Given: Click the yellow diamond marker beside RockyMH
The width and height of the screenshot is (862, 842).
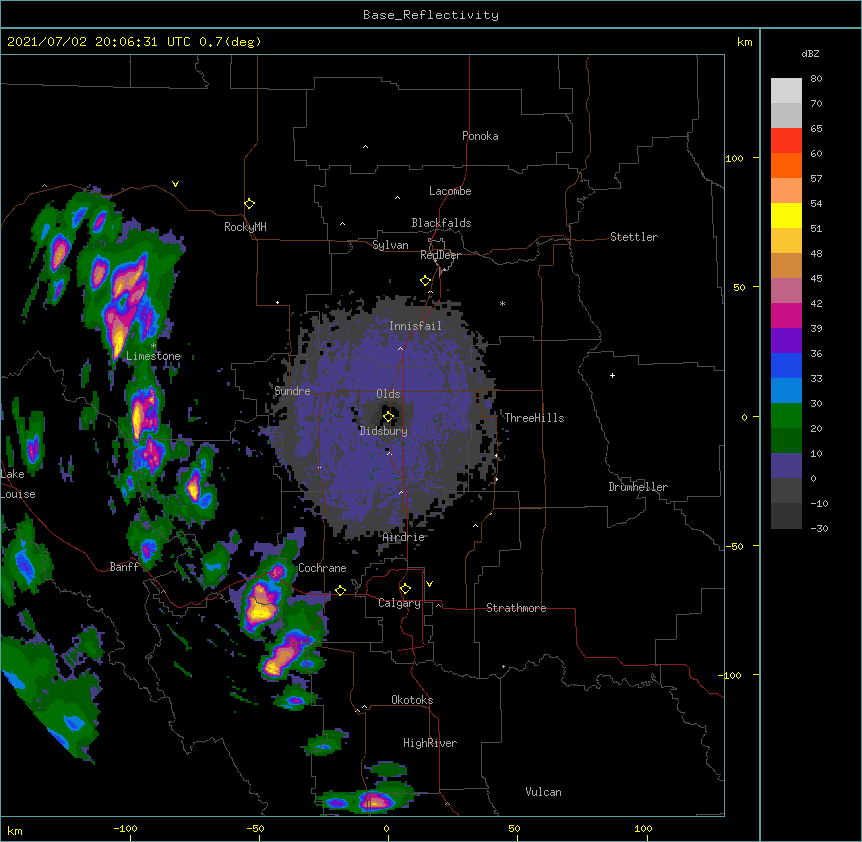Looking at the screenshot, I should click(x=249, y=204).
